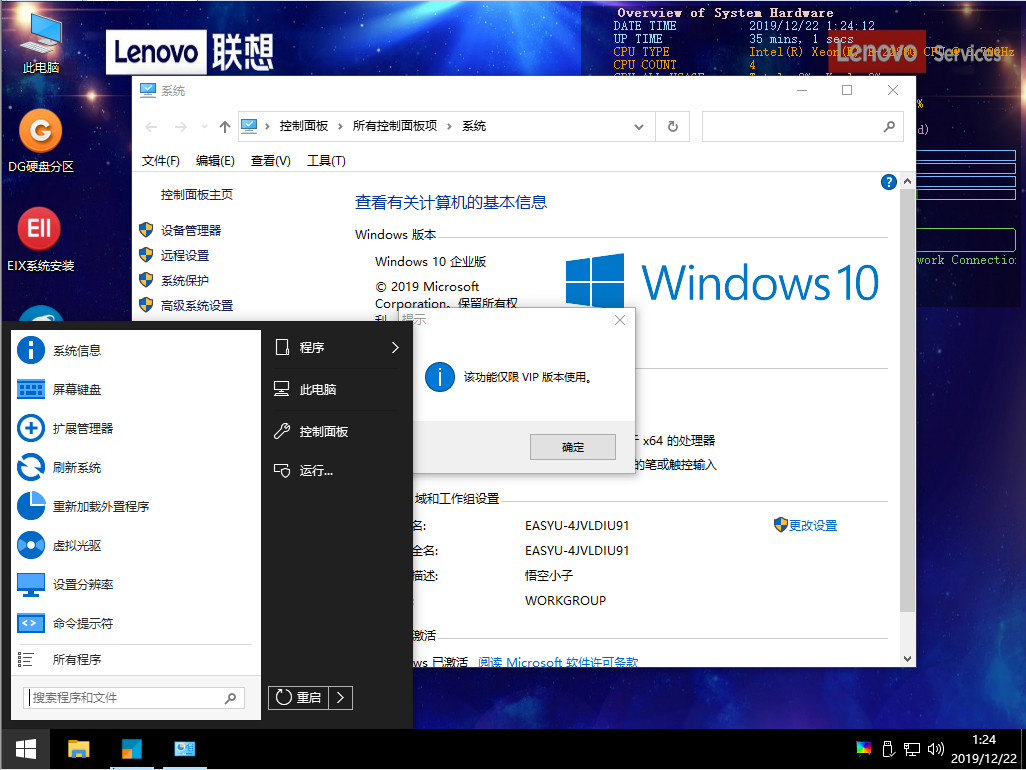Open 工具(T) menu

click(327, 161)
